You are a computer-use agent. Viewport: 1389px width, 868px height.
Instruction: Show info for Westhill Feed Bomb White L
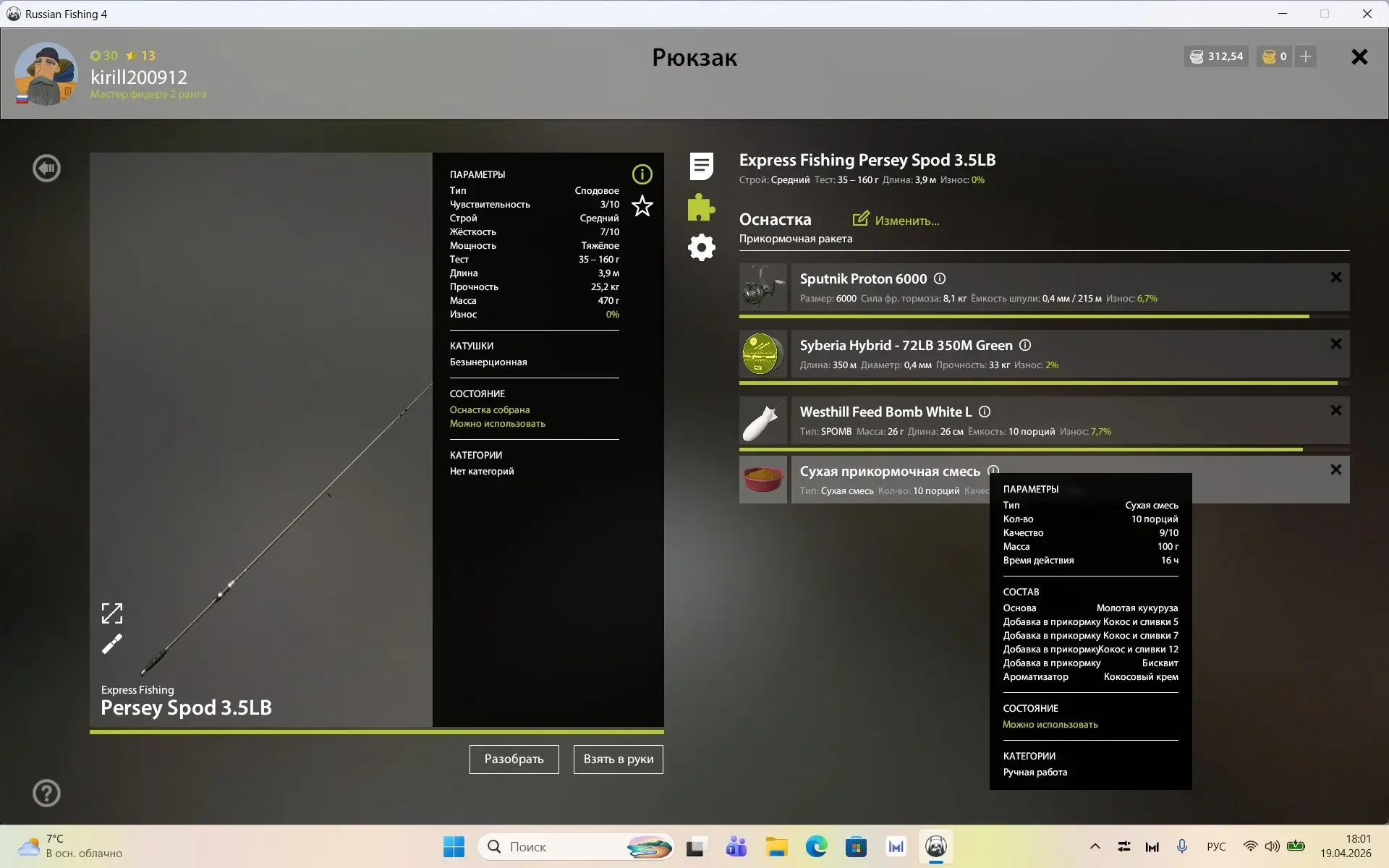click(985, 412)
